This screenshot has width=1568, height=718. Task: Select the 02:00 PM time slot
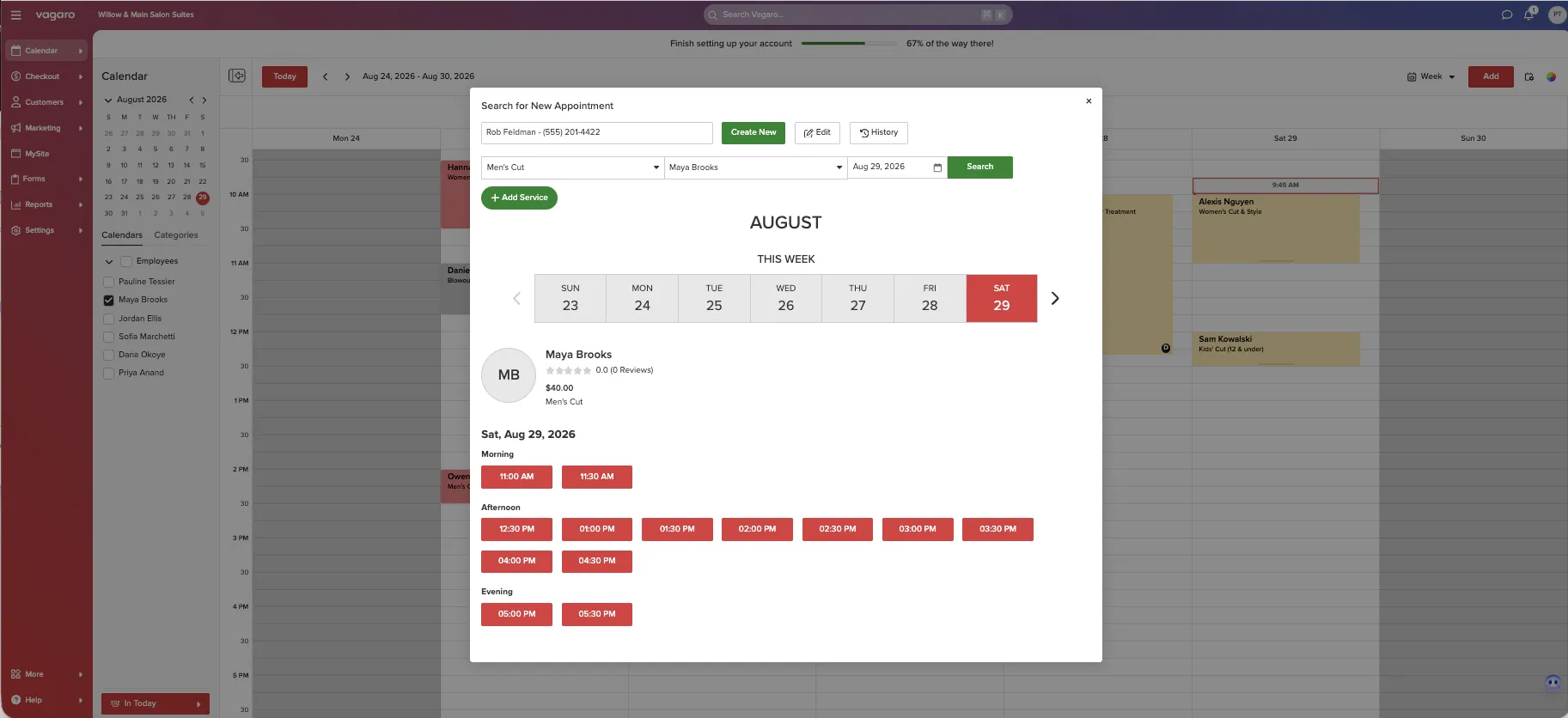[x=757, y=529]
